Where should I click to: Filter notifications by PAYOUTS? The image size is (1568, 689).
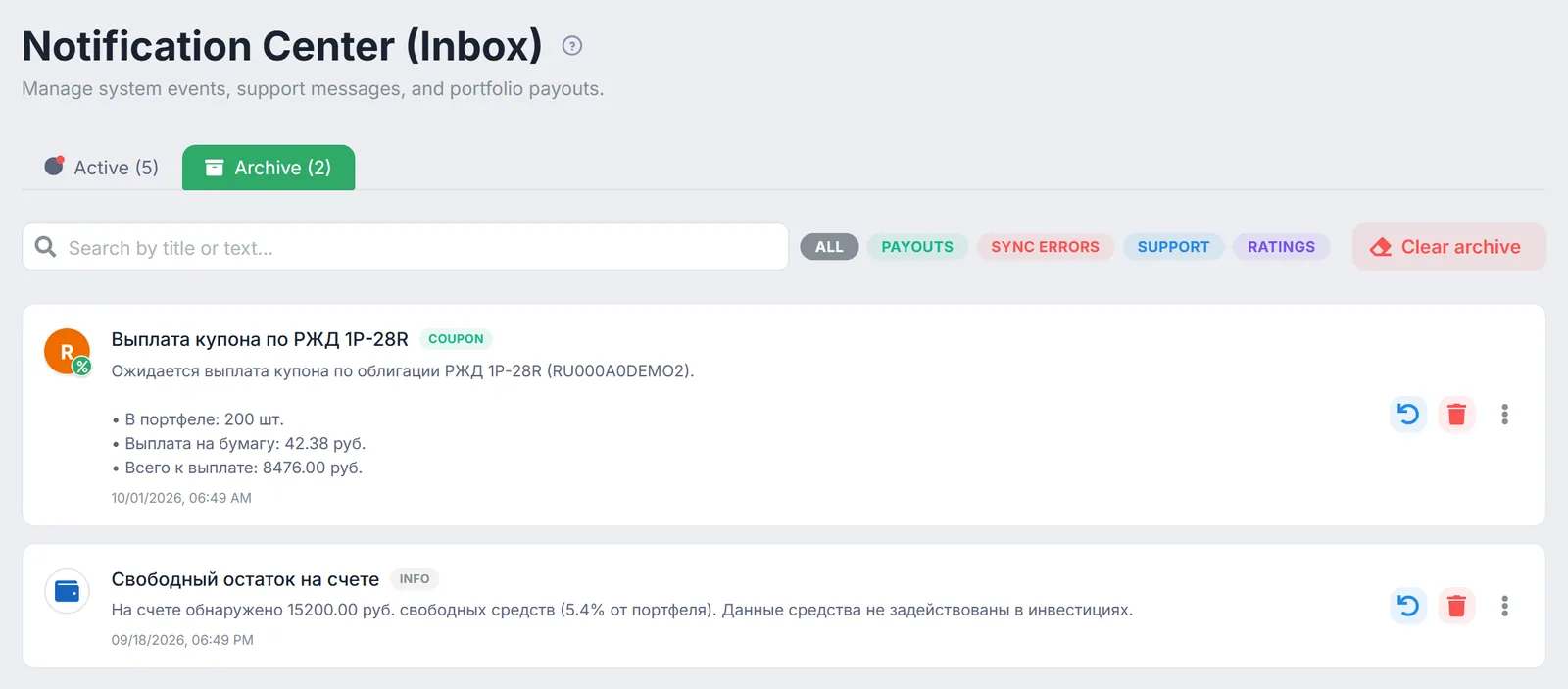coord(917,247)
